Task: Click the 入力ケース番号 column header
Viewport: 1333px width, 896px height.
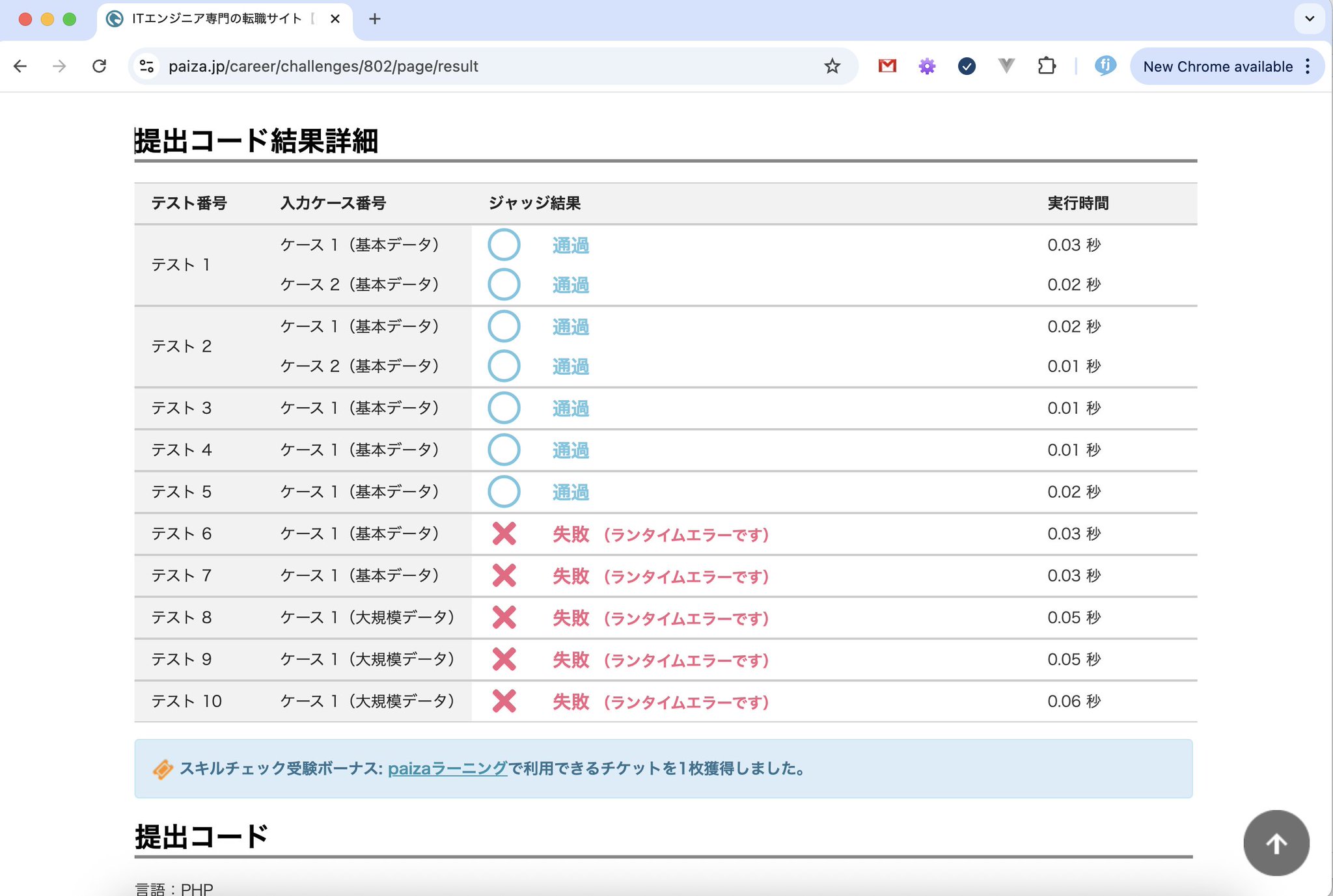Action: click(333, 203)
